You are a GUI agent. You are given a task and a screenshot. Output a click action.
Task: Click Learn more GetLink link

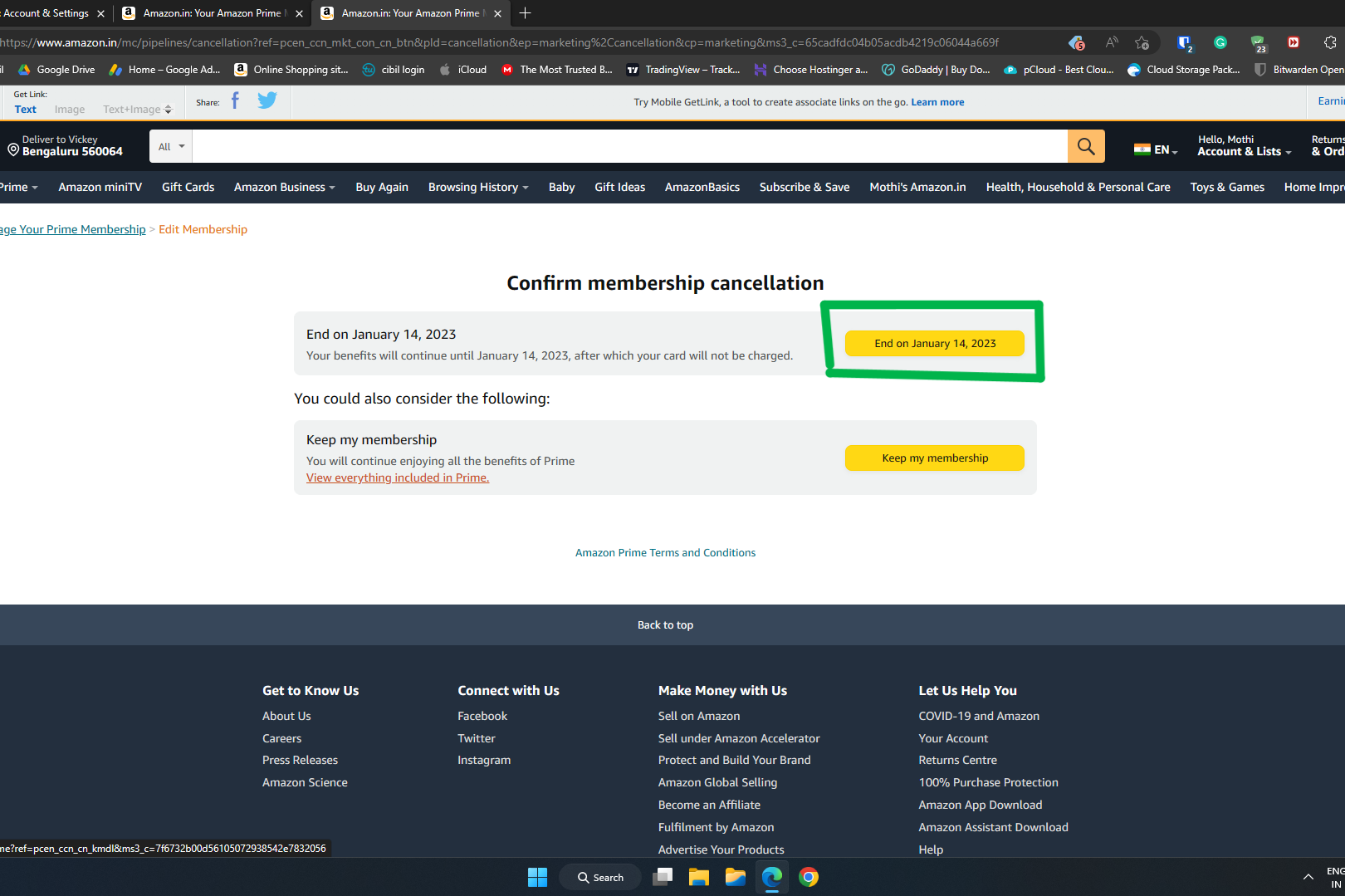938,102
